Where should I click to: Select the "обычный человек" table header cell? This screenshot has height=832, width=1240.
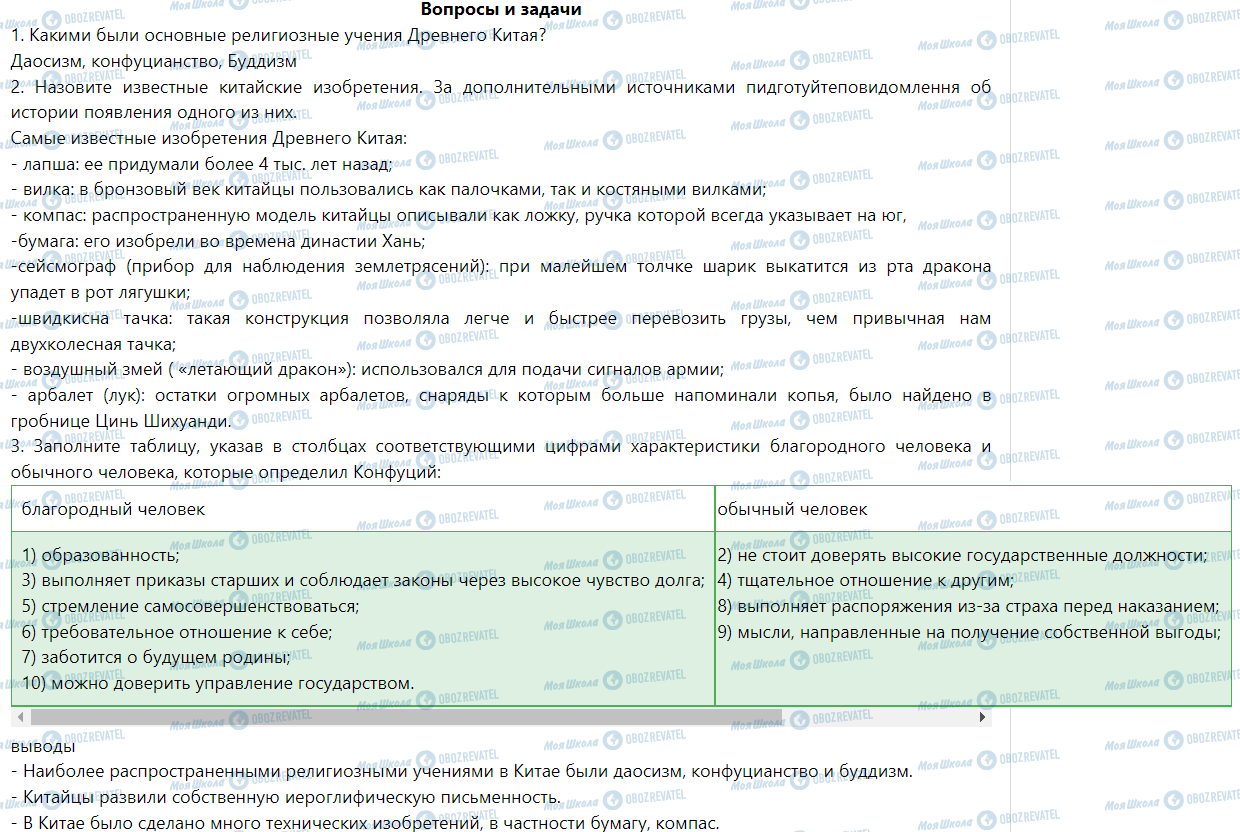792,509
